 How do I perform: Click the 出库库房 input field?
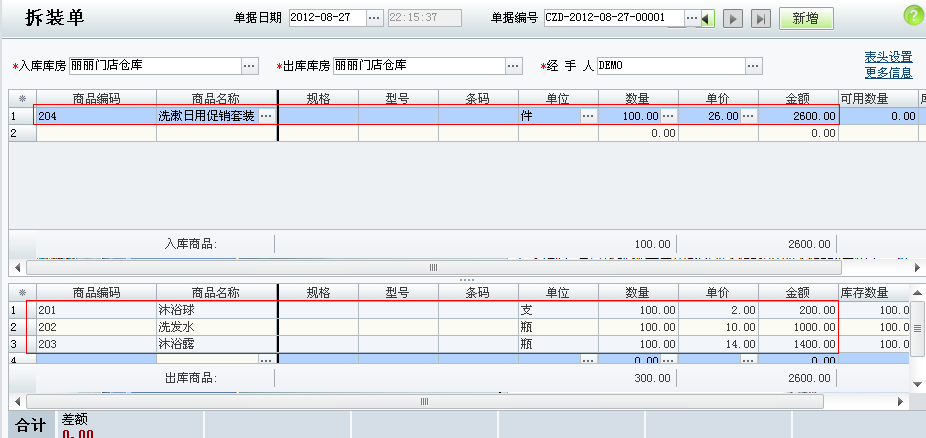(x=419, y=66)
